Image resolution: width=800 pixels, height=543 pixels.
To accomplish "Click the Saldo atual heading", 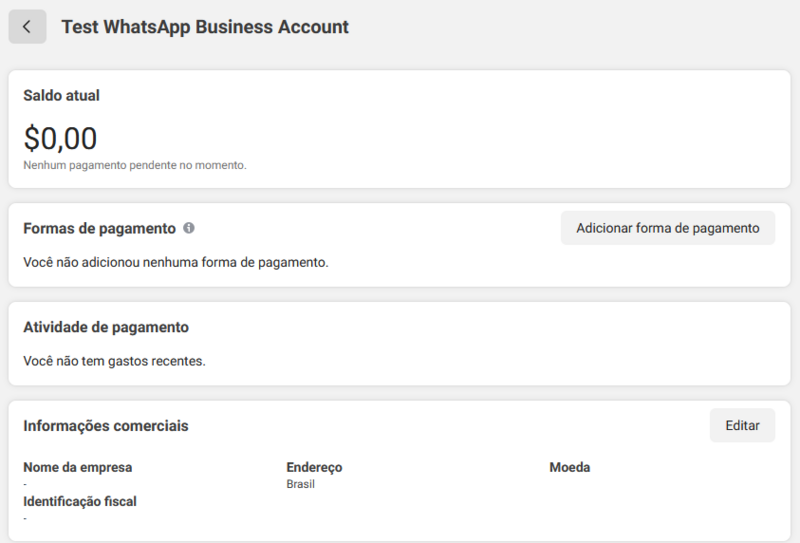I will pos(61,95).
